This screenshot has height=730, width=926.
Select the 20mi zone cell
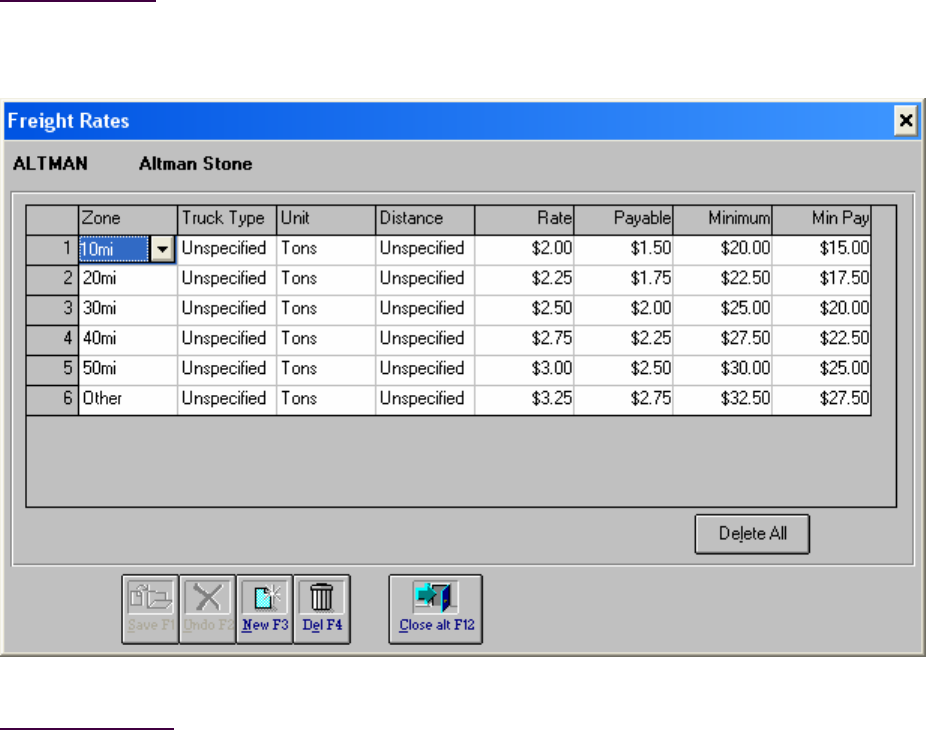pos(128,278)
